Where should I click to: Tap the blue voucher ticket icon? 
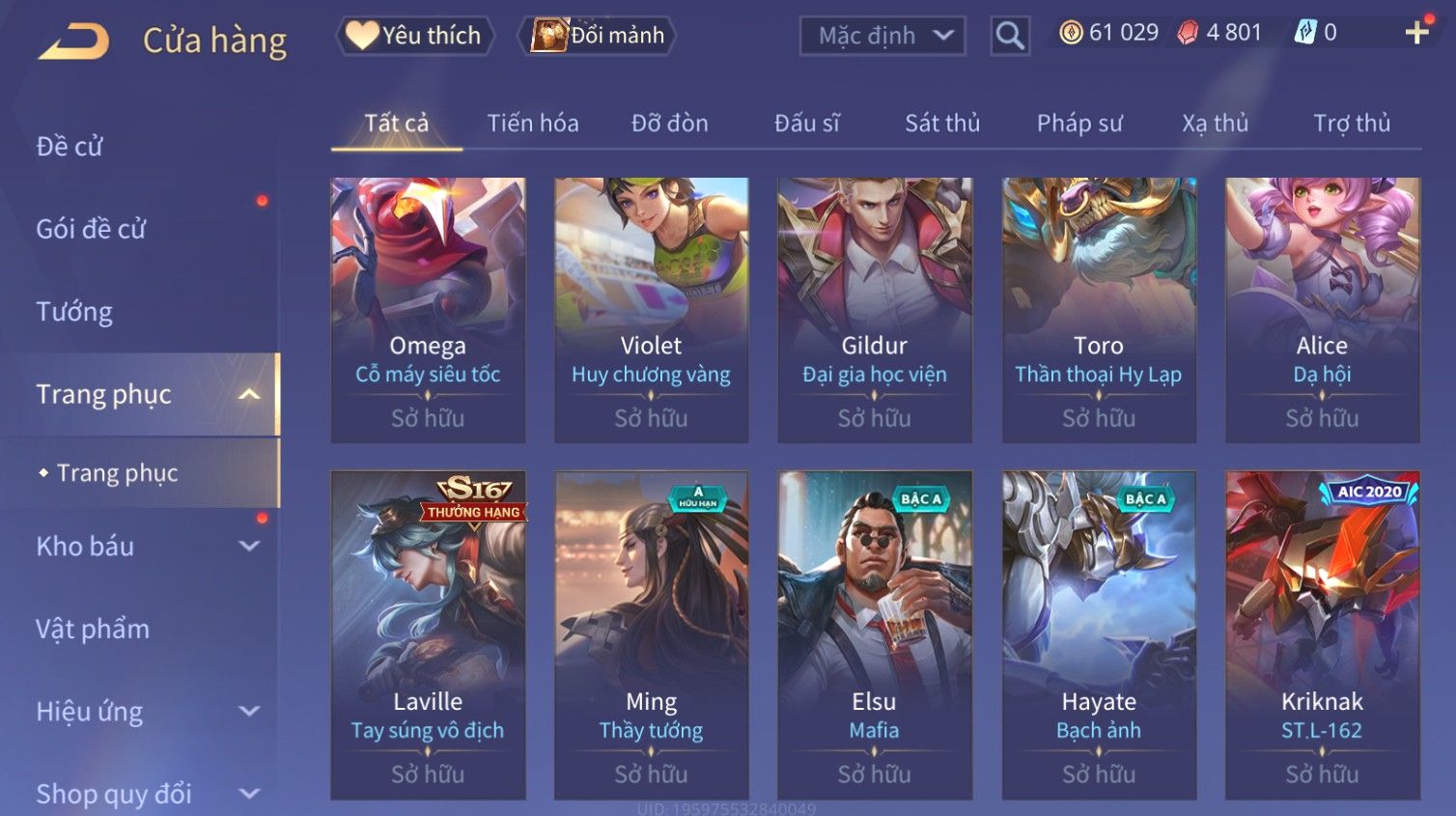pyautogui.click(x=1305, y=33)
